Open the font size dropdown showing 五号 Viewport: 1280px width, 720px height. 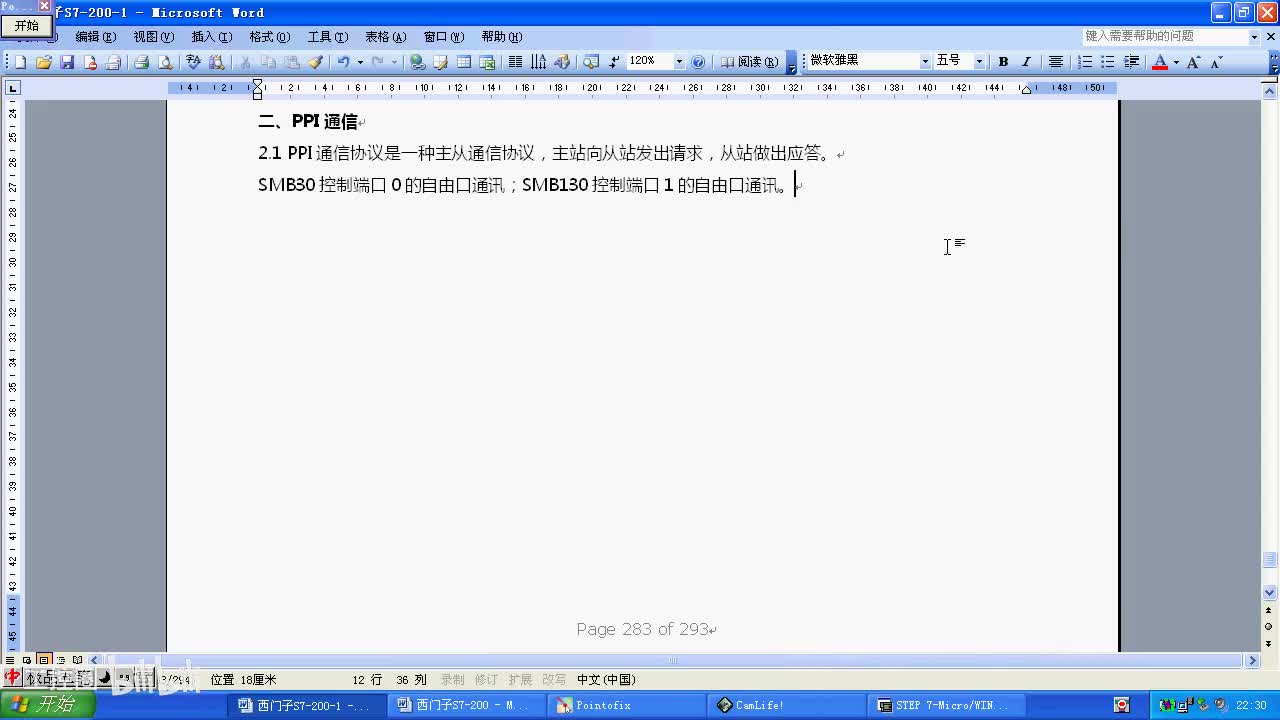tap(979, 62)
